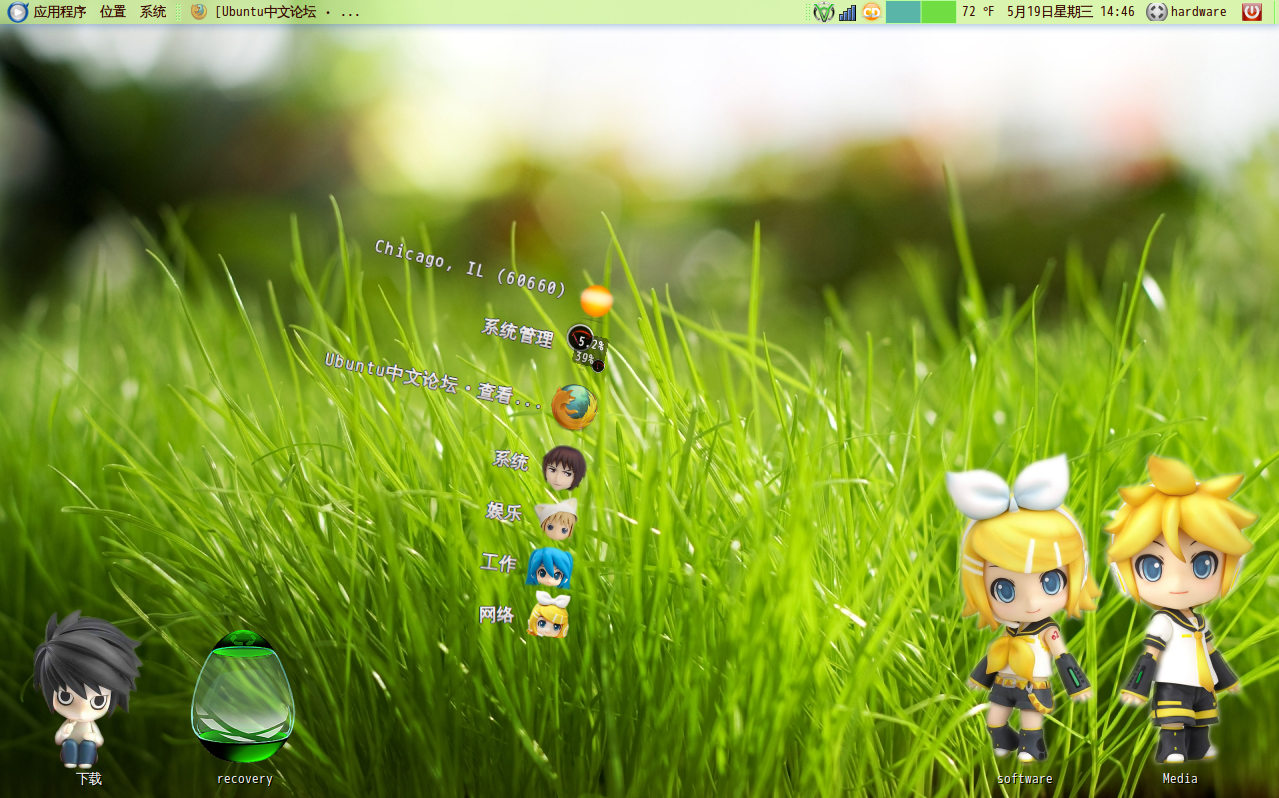Click the 系统 label beside the brown-haired character dock icon
This screenshot has width=1279, height=798.
511,460
